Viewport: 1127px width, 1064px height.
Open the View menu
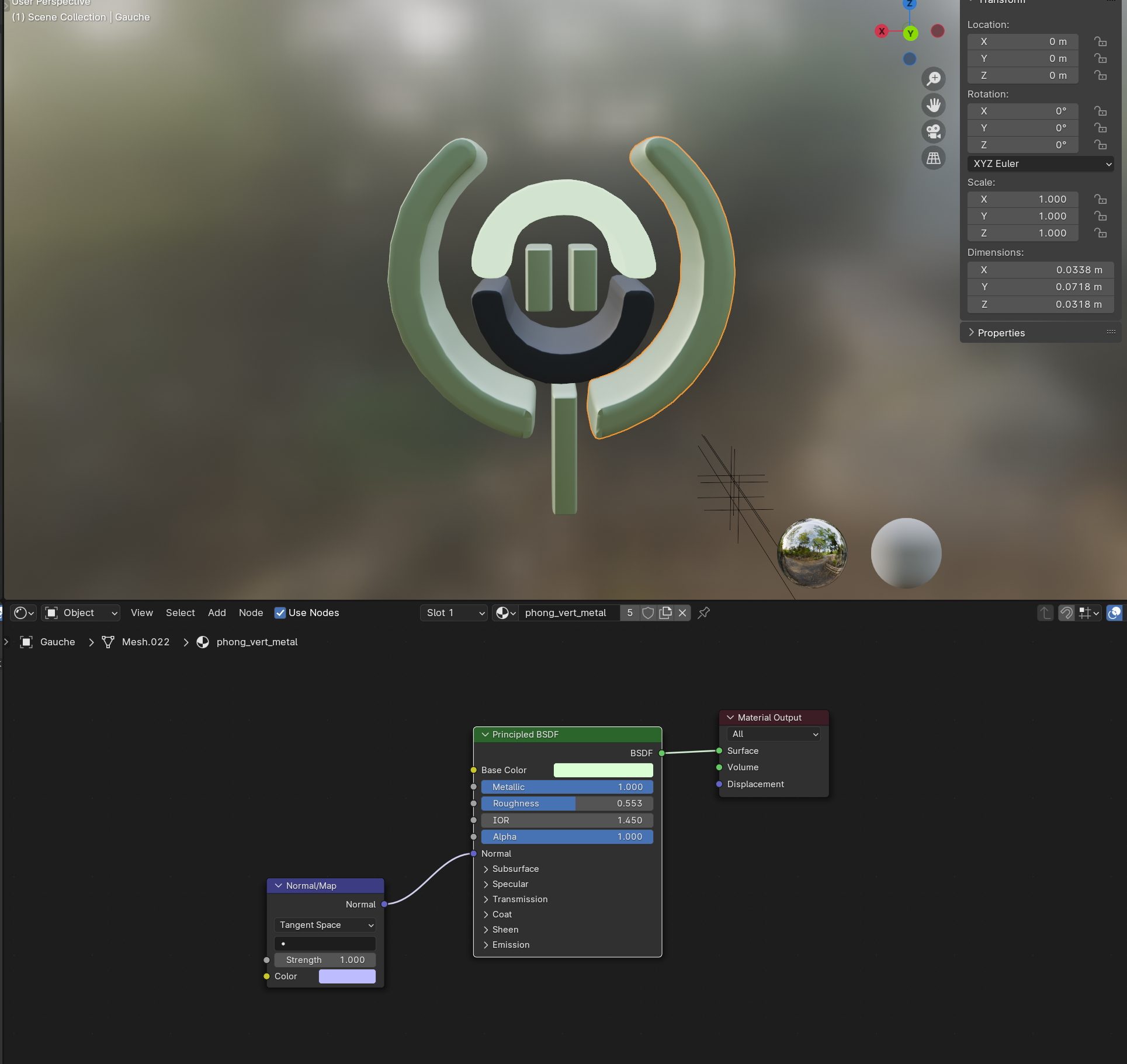(142, 613)
